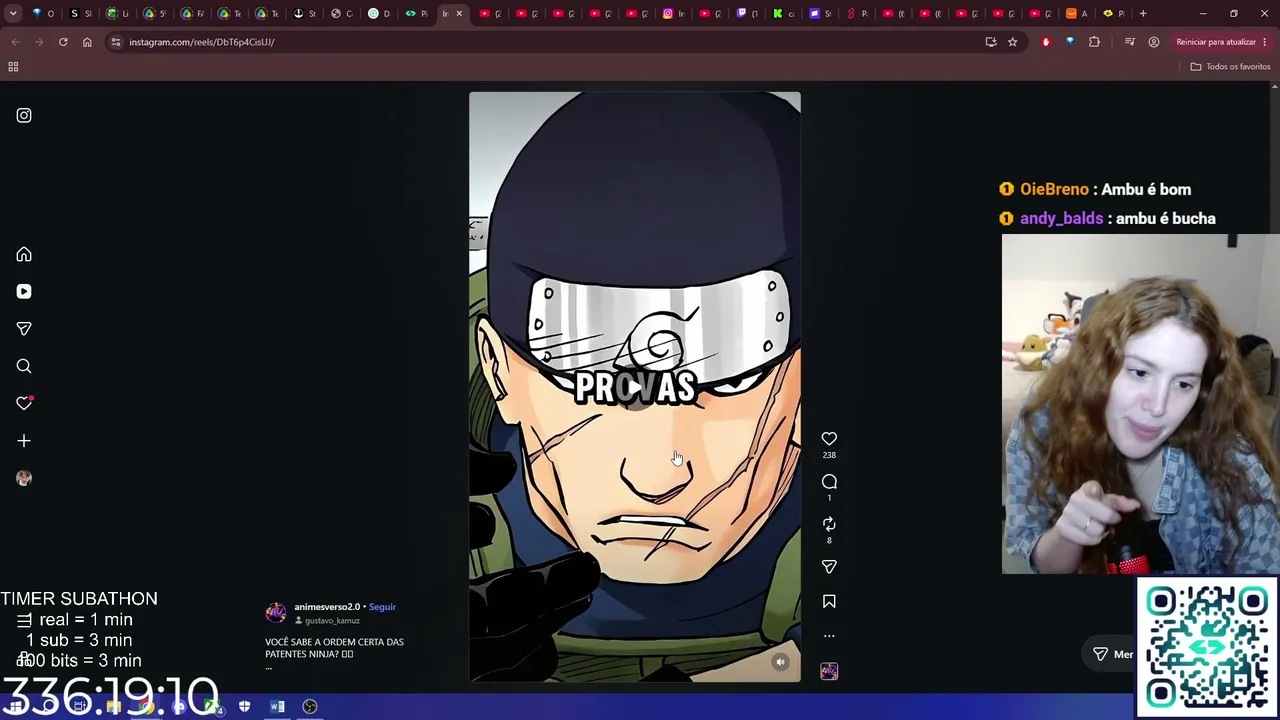Repost the reel with the repost icon
Image resolution: width=1280 pixels, height=720 pixels.
click(829, 524)
